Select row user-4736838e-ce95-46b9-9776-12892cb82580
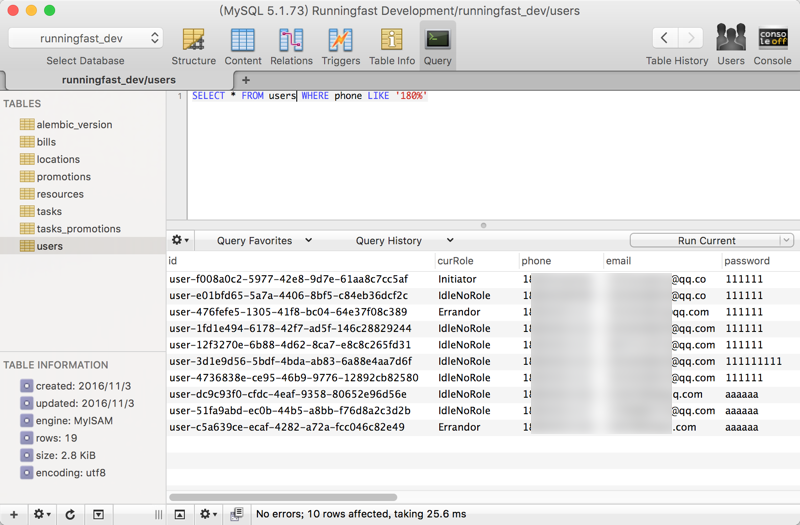 (x=483, y=378)
